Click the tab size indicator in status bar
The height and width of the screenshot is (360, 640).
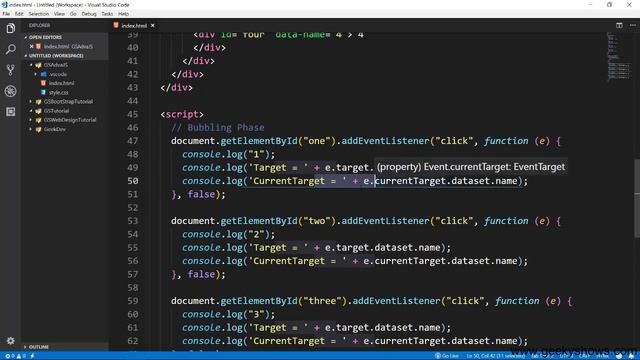(542, 356)
